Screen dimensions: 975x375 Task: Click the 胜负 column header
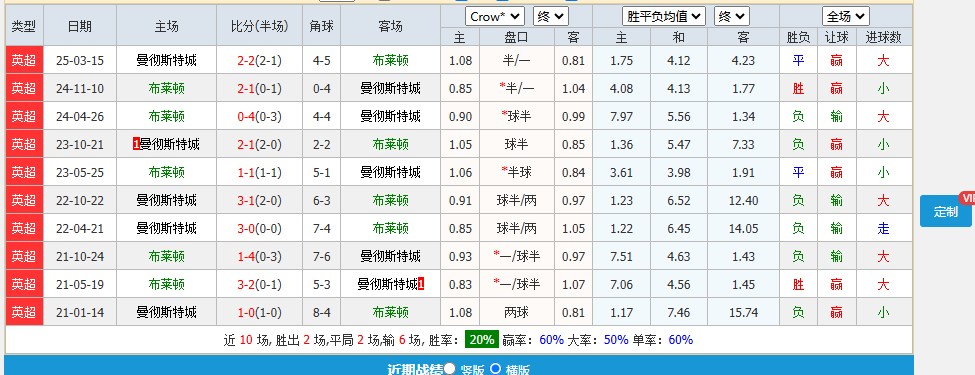(798, 37)
